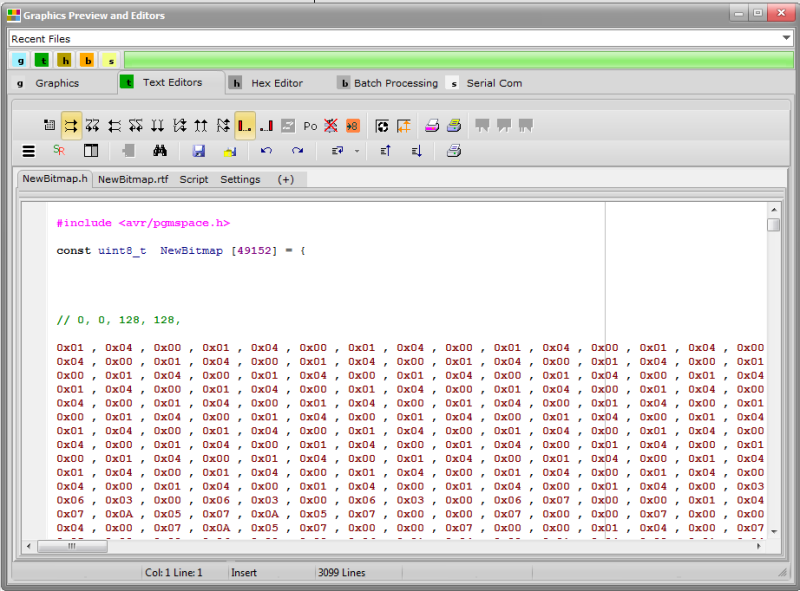Click the black circular rotate icon
The width and height of the screenshot is (800, 591).
tap(382, 126)
